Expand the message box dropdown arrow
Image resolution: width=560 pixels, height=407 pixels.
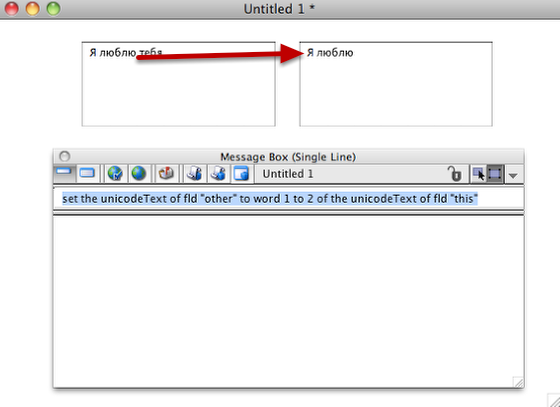513,175
